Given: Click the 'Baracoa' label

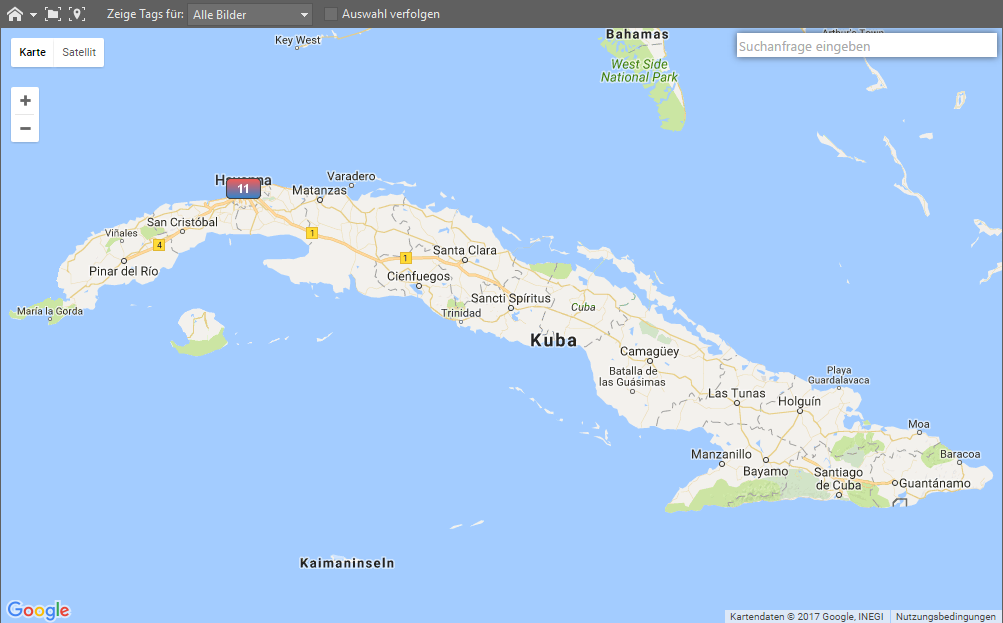Looking at the screenshot, I should coord(960,454).
